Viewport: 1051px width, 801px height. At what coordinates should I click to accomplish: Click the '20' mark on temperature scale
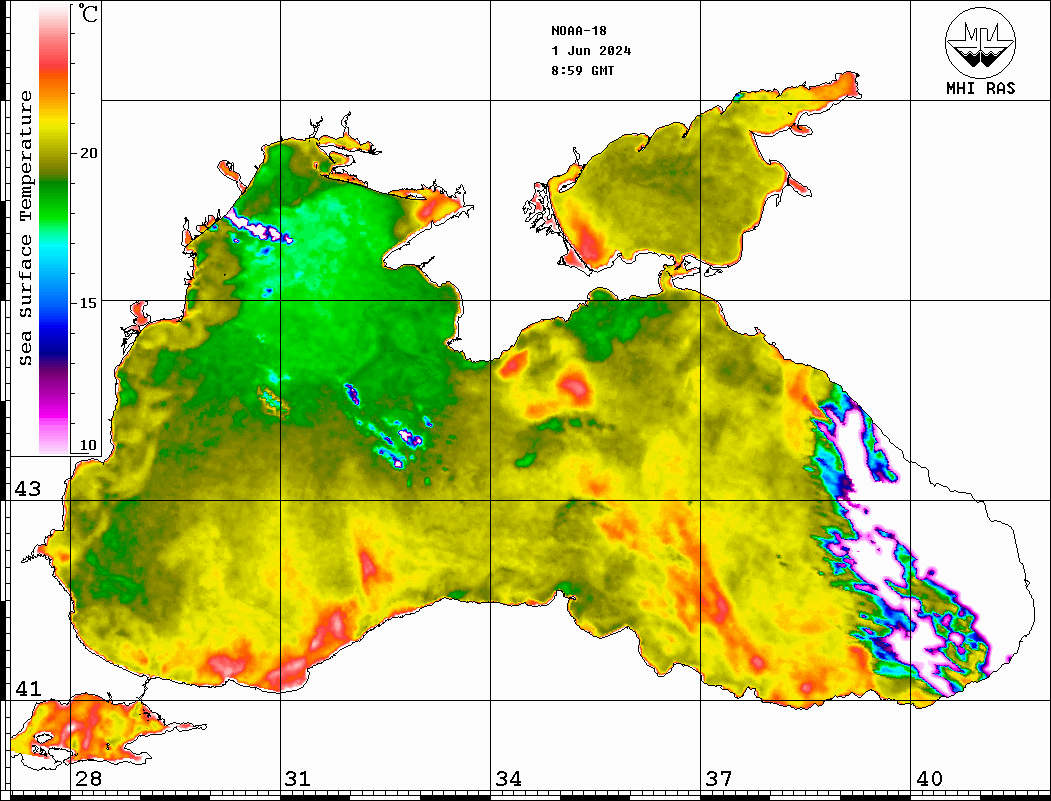(88, 153)
